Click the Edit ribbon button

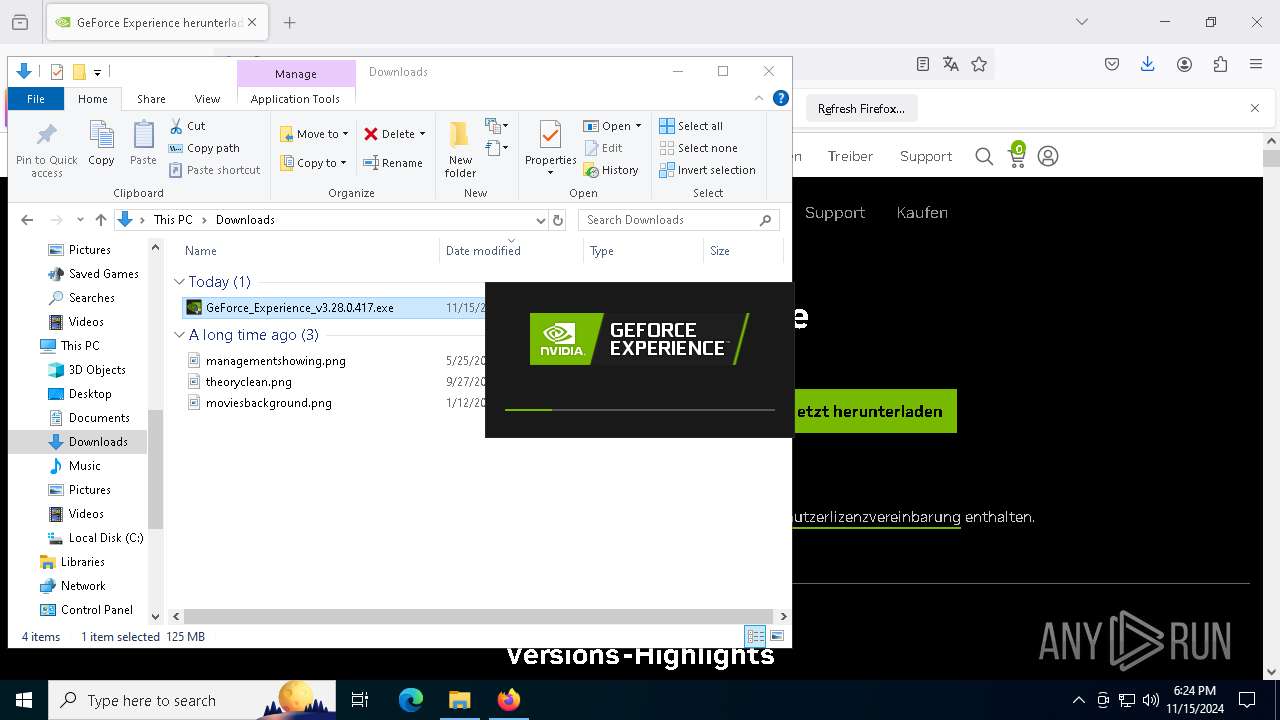pos(603,148)
